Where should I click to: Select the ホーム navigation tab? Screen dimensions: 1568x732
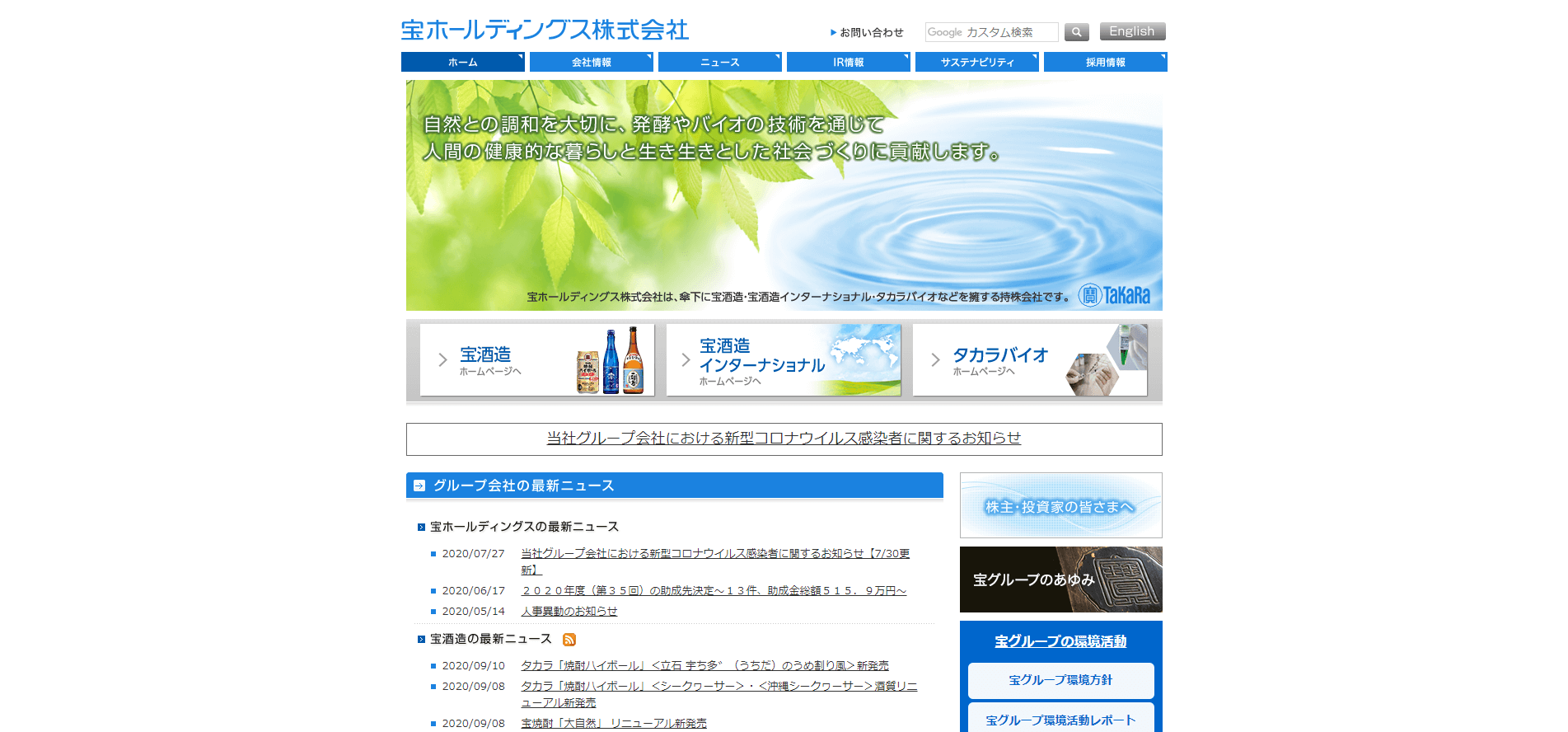pos(462,63)
